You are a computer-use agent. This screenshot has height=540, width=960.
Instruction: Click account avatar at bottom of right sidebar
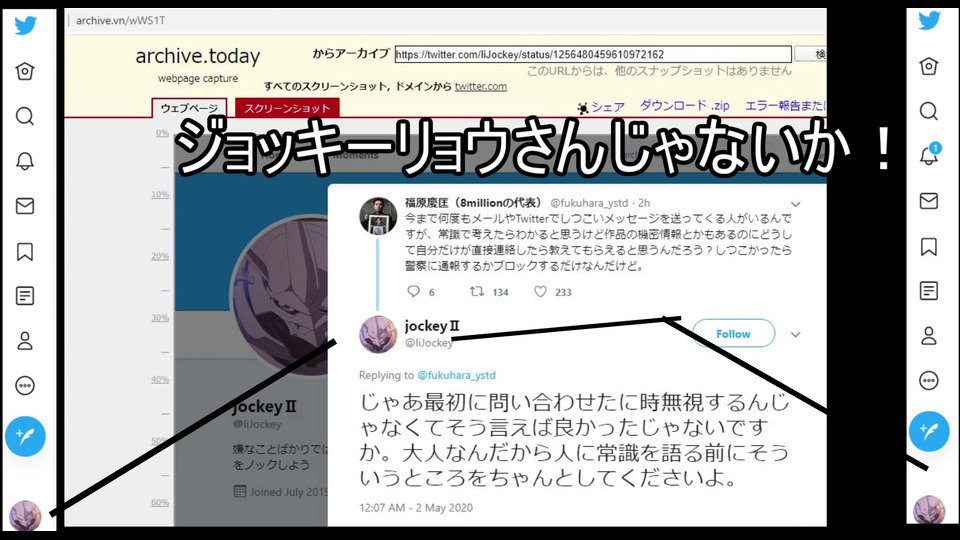click(x=929, y=509)
